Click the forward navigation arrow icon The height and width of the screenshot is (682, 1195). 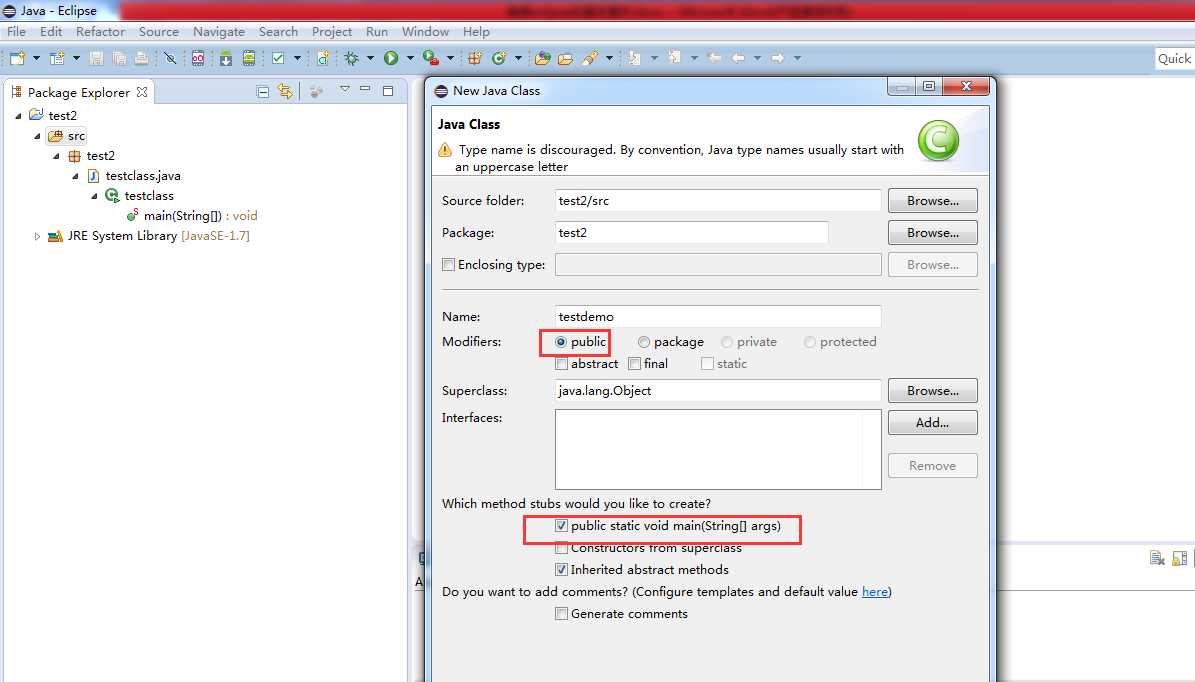click(777, 58)
